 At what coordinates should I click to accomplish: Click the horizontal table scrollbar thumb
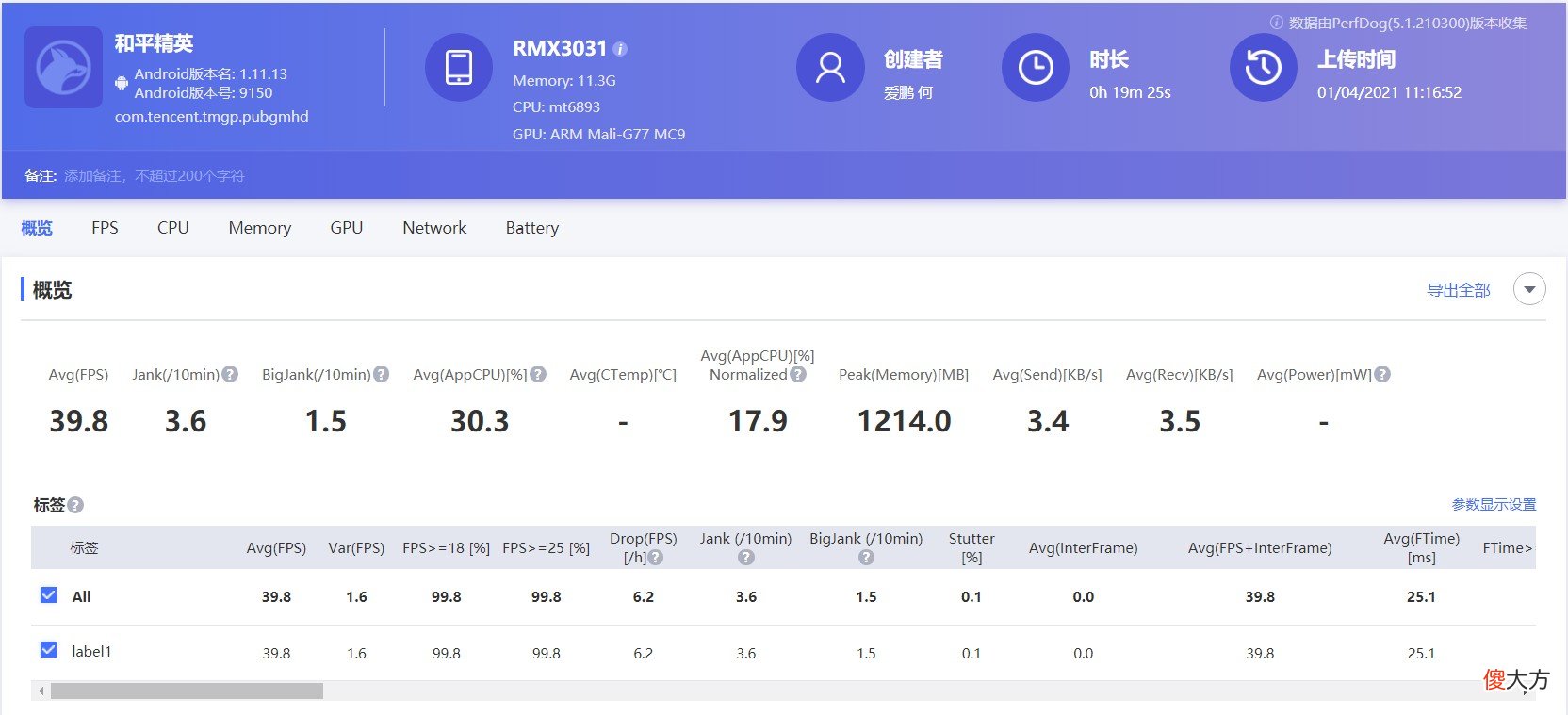(187, 691)
